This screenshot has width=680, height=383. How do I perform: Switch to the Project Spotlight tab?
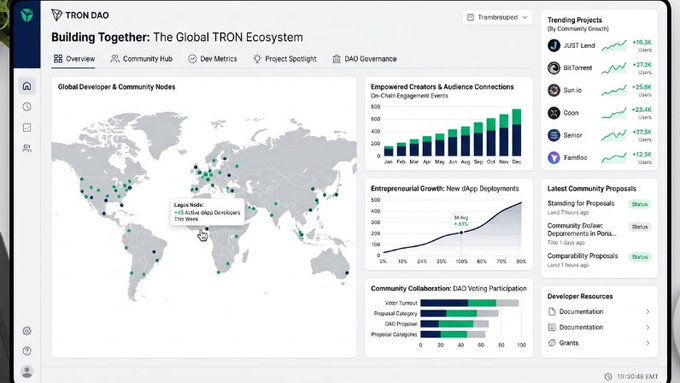pyautogui.click(x=284, y=59)
